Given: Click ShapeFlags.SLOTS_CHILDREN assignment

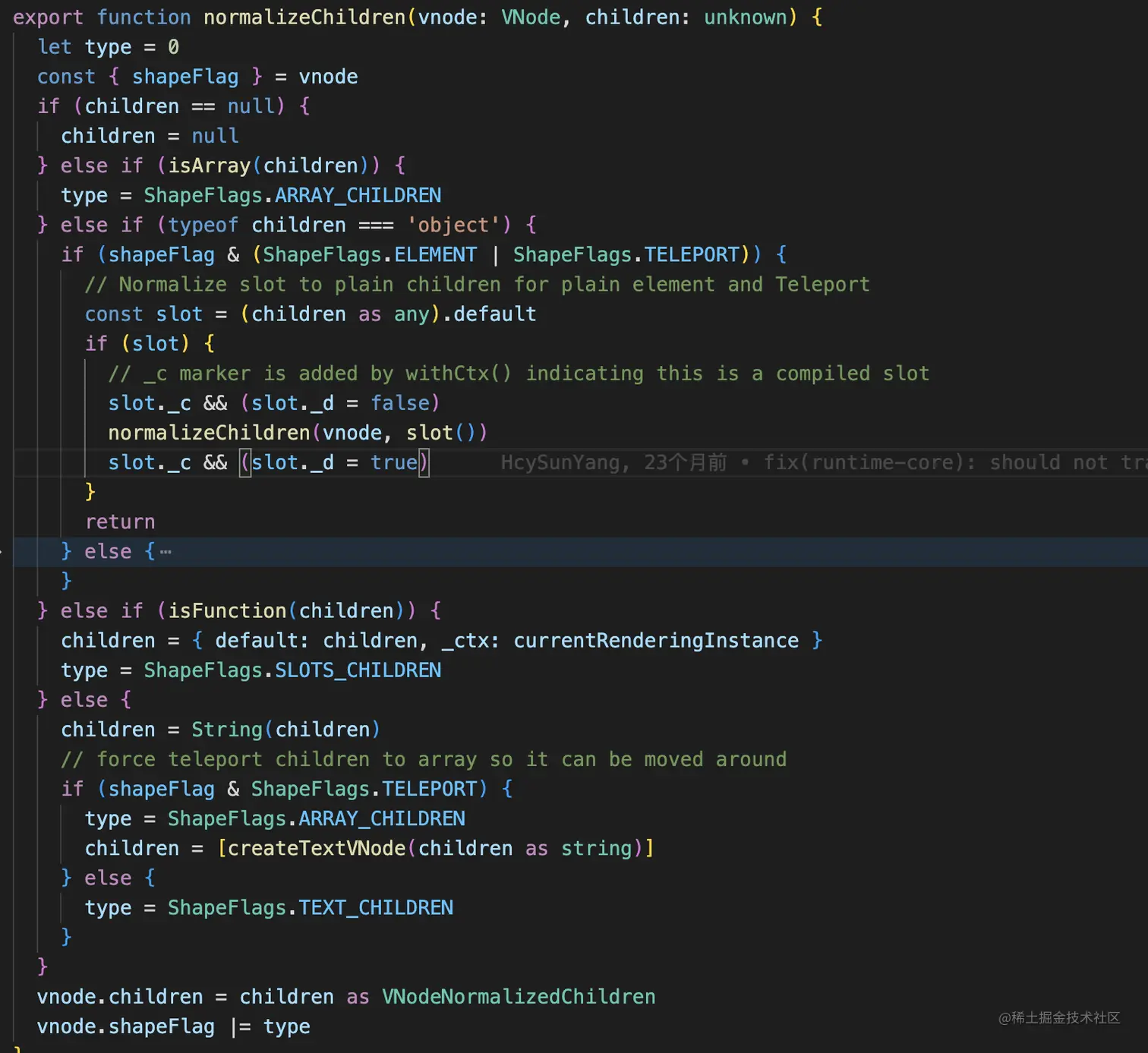Looking at the screenshot, I should coord(292,670).
